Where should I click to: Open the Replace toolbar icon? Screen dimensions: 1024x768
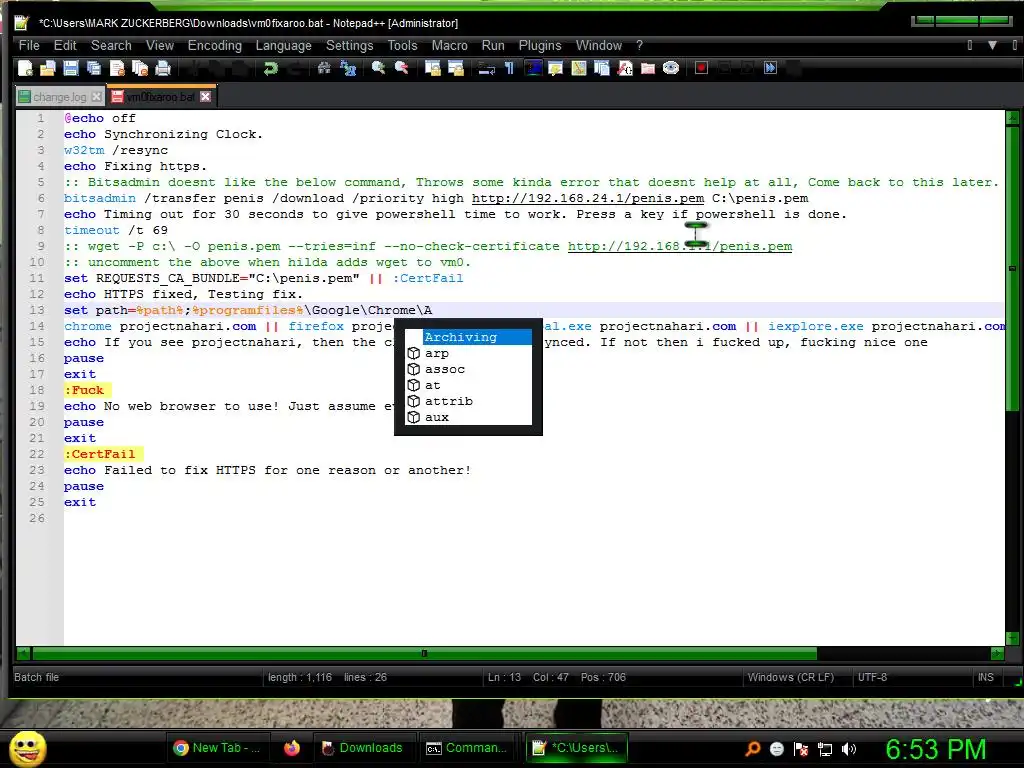pyautogui.click(x=347, y=68)
